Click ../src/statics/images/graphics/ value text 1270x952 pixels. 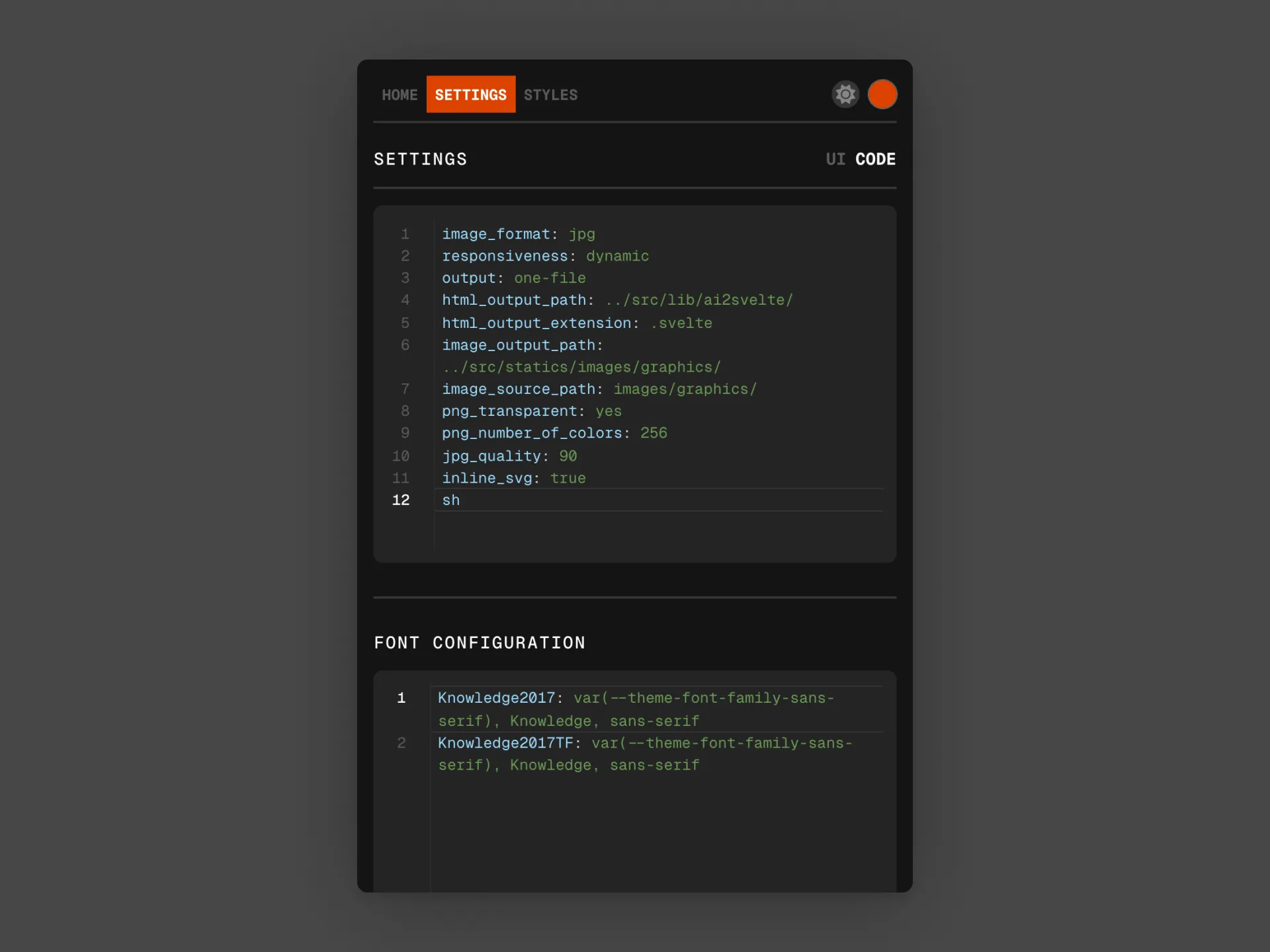coord(581,367)
